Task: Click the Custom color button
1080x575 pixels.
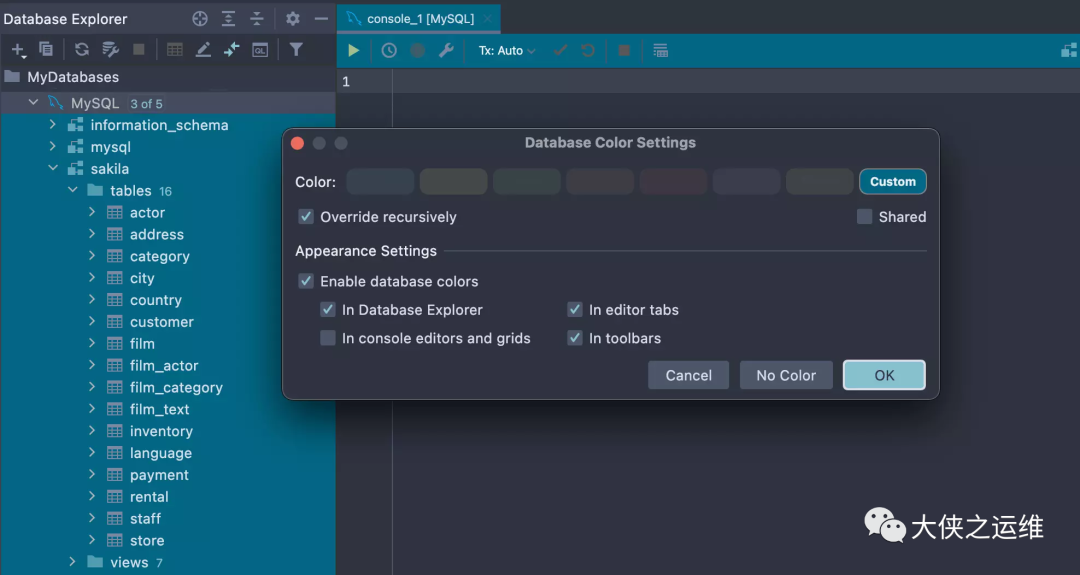Action: click(893, 182)
